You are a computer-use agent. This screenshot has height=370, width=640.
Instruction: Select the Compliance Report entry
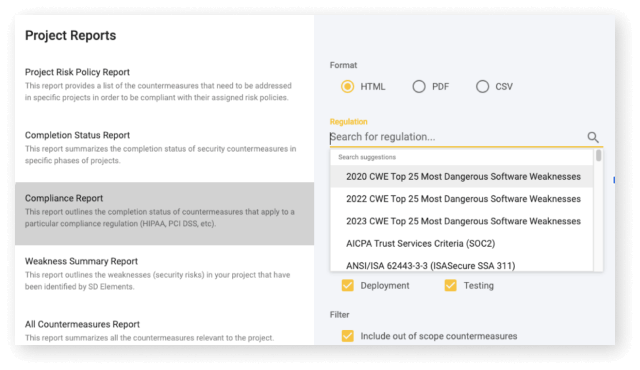(164, 213)
